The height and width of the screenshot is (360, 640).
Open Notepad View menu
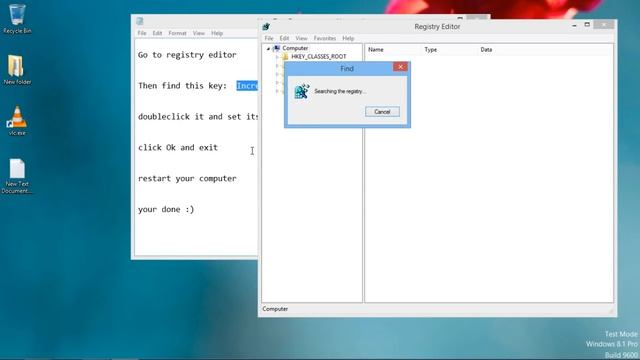198,33
